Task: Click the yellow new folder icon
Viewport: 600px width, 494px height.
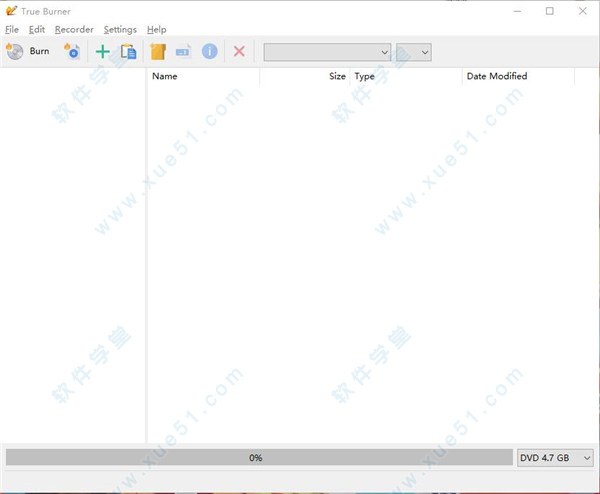Action: 158,52
